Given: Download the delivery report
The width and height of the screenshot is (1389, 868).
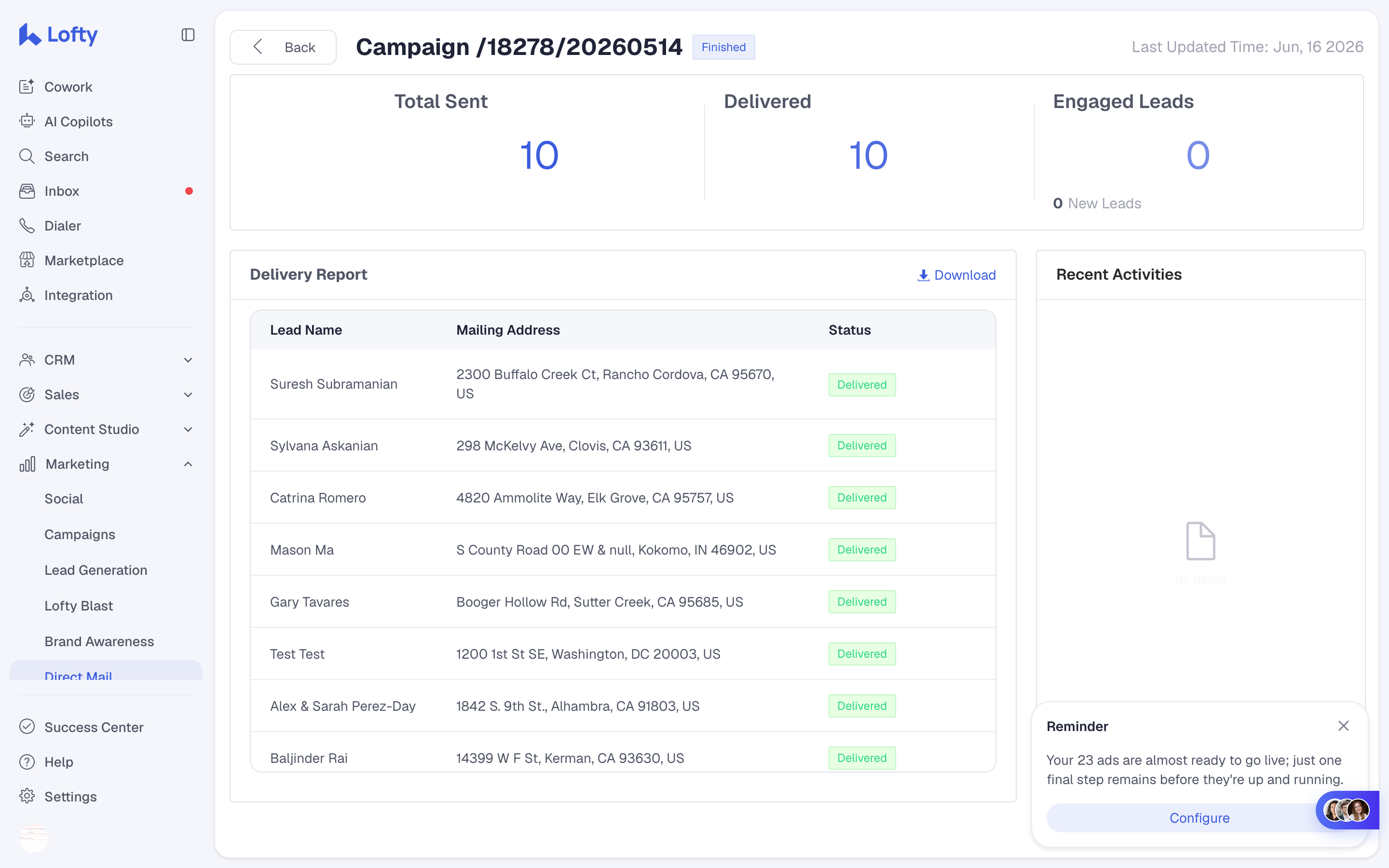Looking at the screenshot, I should (956, 275).
